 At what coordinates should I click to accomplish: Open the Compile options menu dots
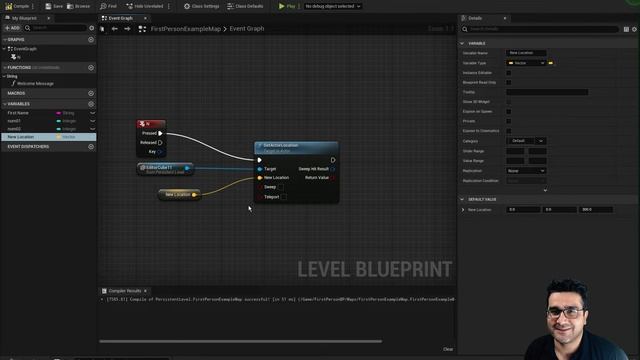click(33, 6)
